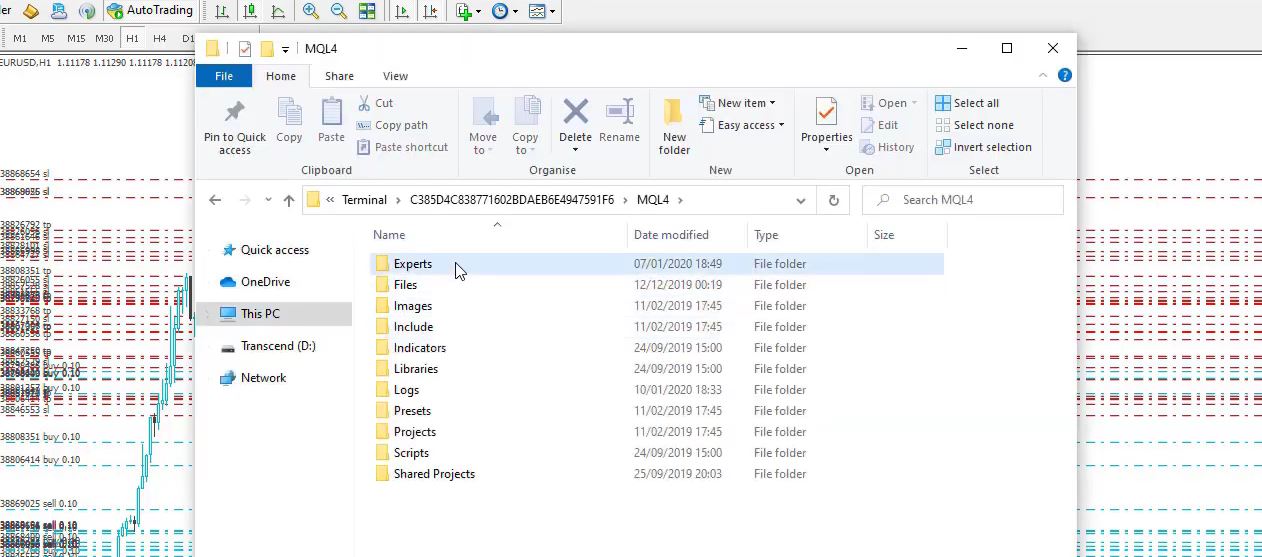Viewport: 1262px width, 557px height.
Task: Expand the address bar history dropdown
Action: click(x=800, y=200)
